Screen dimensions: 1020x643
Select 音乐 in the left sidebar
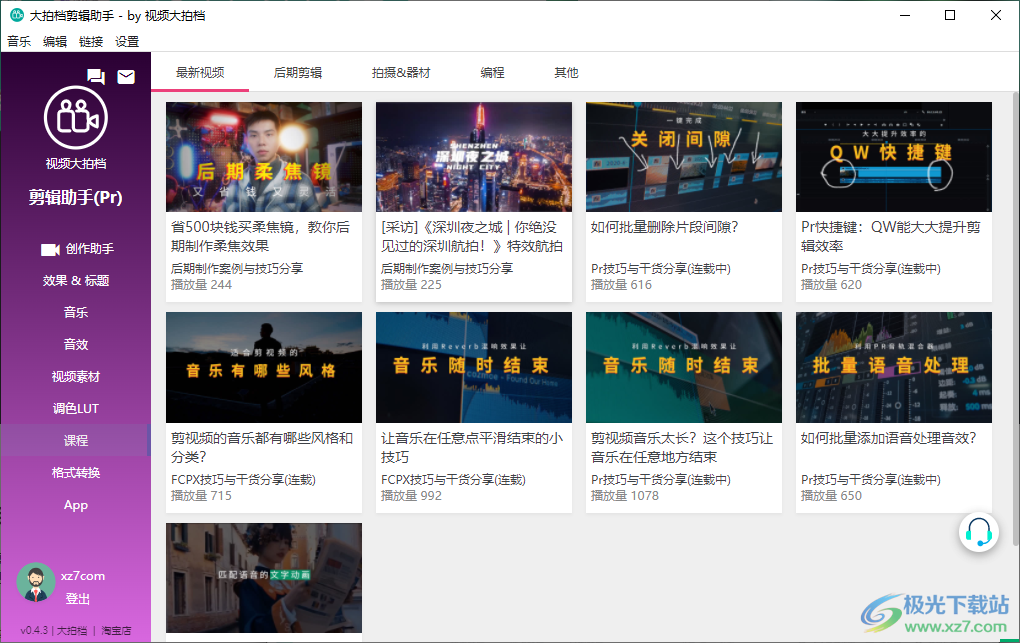(75, 312)
